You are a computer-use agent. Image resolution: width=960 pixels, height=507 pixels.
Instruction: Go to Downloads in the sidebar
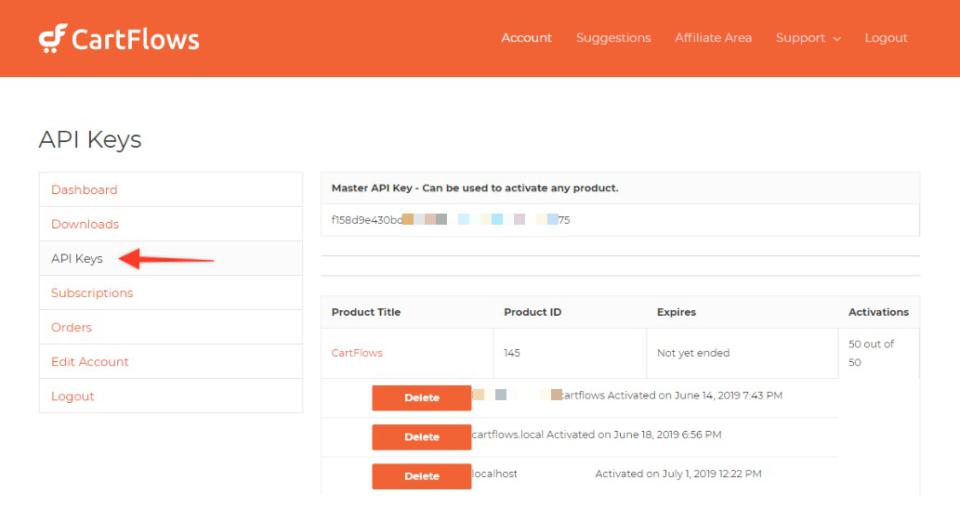(x=85, y=224)
